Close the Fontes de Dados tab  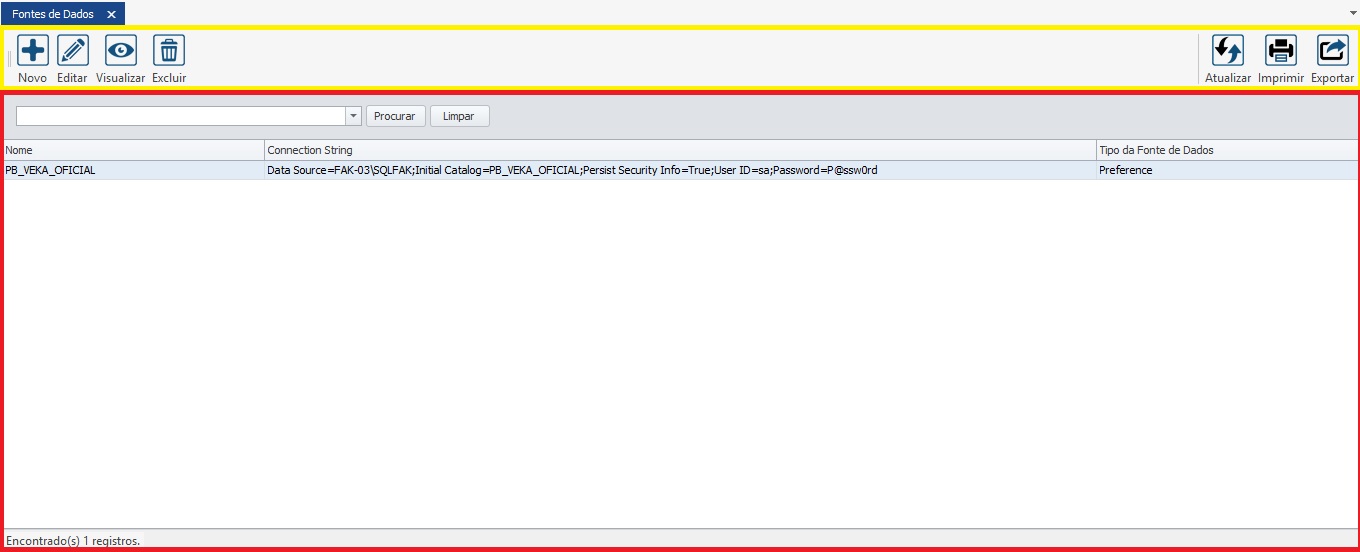pyautogui.click(x=112, y=14)
